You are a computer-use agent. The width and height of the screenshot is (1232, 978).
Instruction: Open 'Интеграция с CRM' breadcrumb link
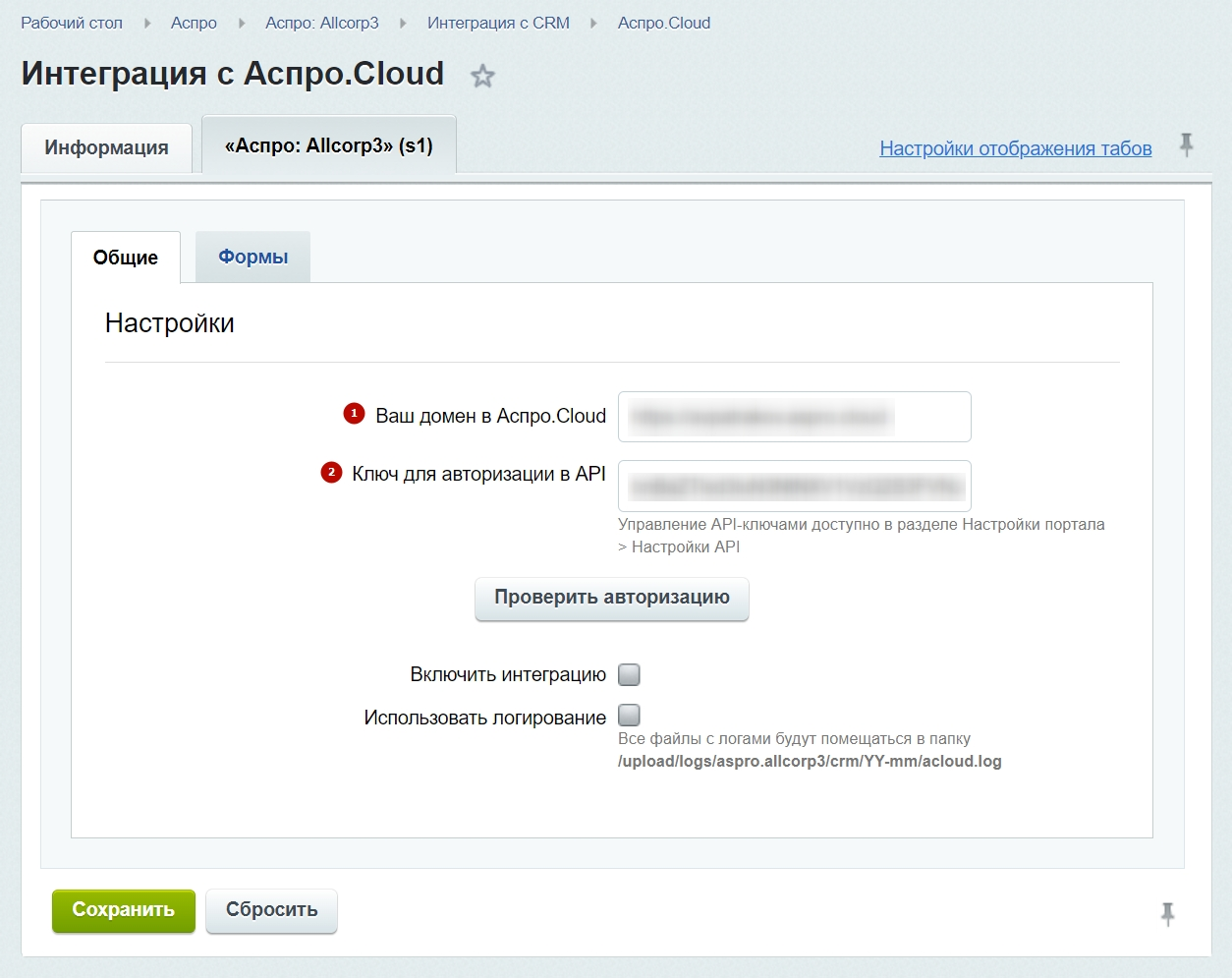tap(498, 23)
